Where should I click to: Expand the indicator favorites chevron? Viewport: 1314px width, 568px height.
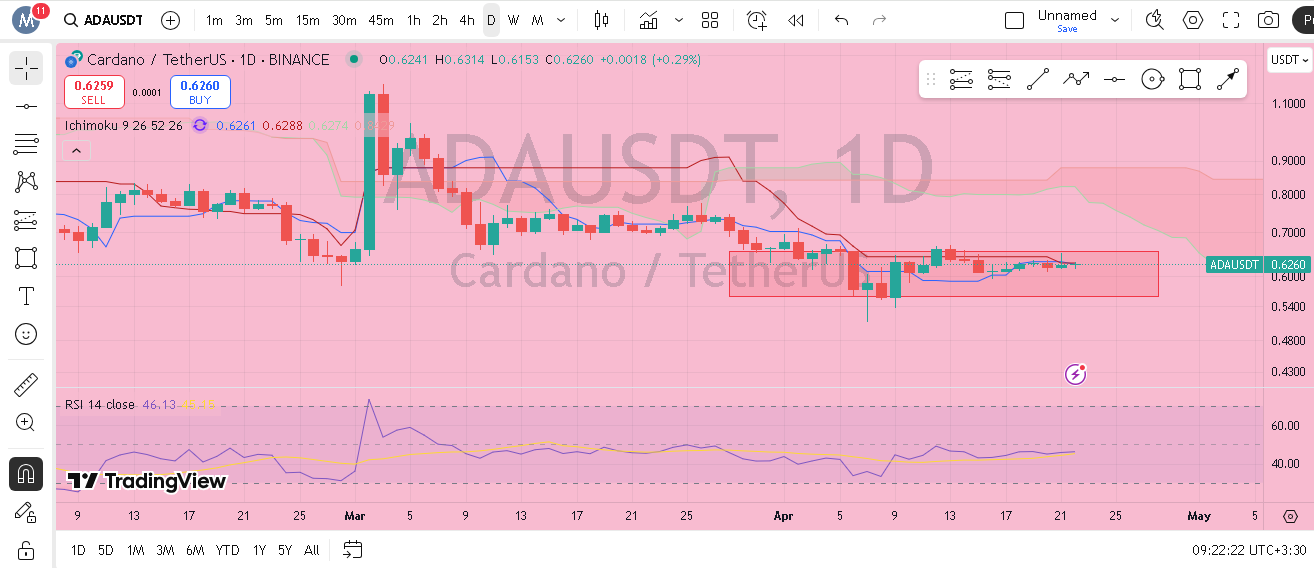click(x=679, y=20)
